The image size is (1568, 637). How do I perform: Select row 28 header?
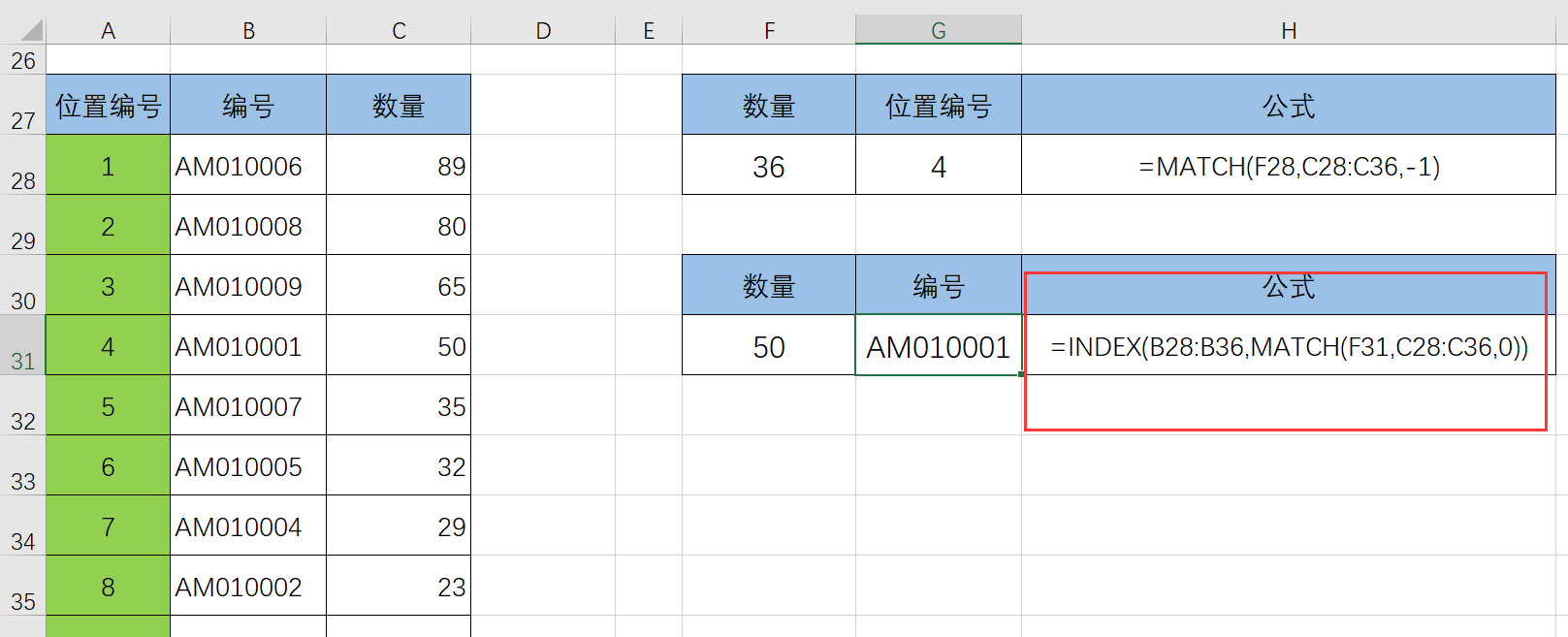click(x=23, y=165)
